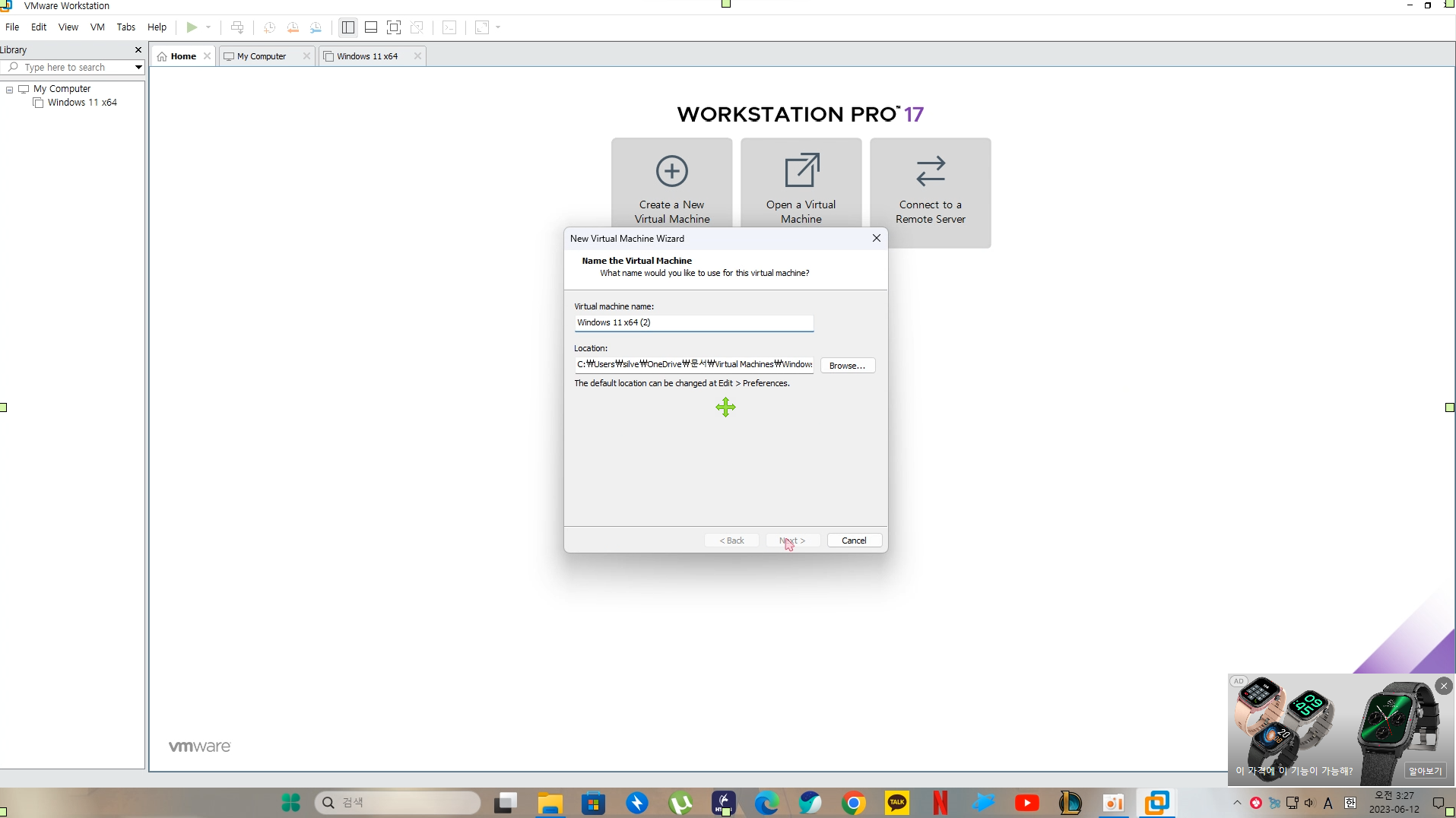1456x818 pixels.
Task: Open the Help menu
Action: pyautogui.click(x=157, y=27)
